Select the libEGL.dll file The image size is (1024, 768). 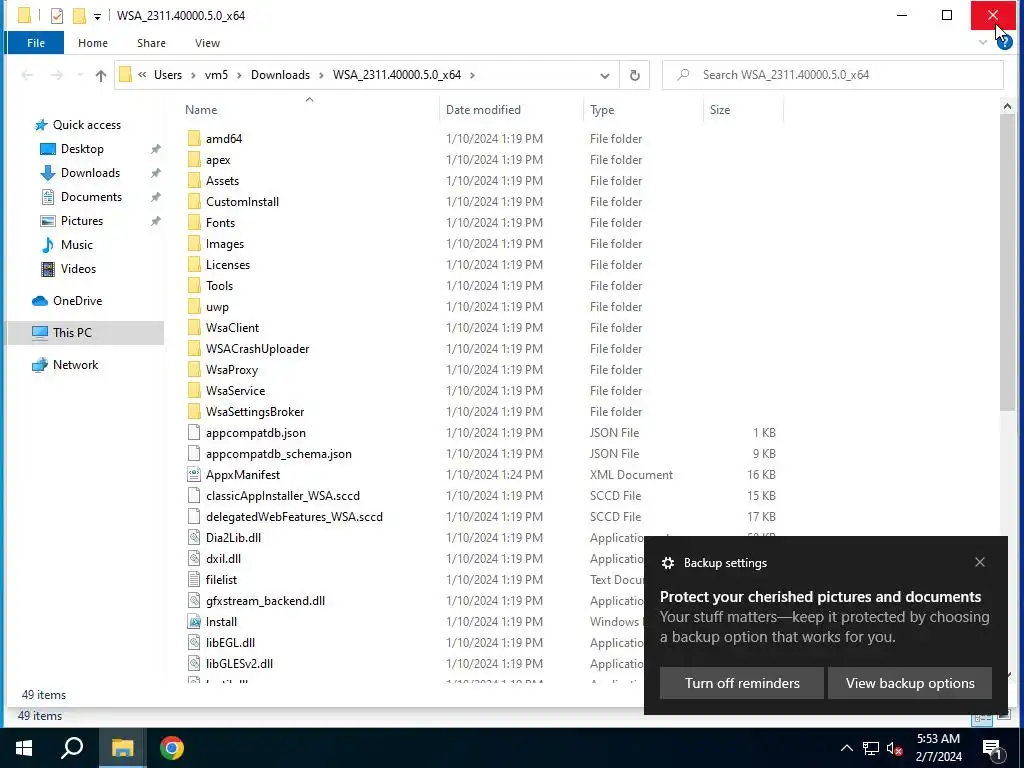point(230,643)
